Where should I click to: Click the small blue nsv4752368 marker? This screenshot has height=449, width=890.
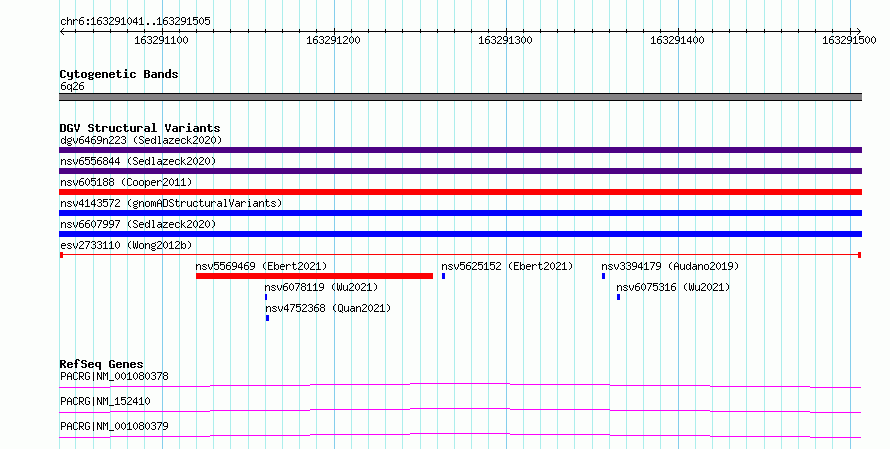coord(267,318)
